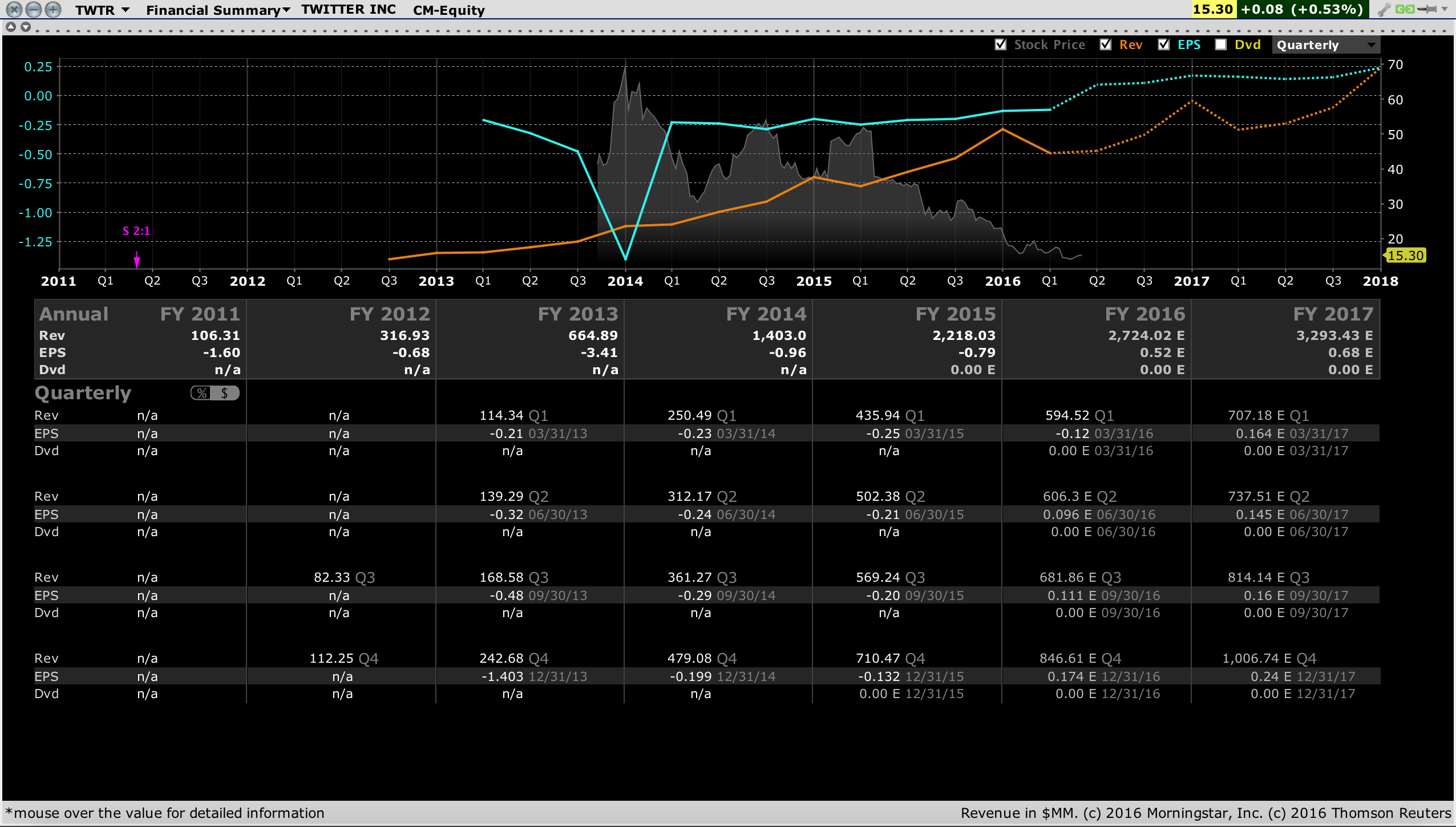Open the title bar options arrow
The width and height of the screenshot is (1456, 827).
[x=1445, y=9]
